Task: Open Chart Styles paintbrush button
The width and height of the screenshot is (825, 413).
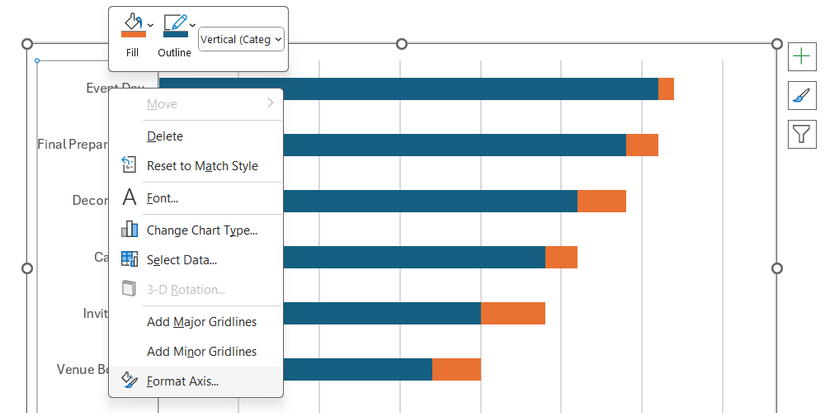Action: 802,95
